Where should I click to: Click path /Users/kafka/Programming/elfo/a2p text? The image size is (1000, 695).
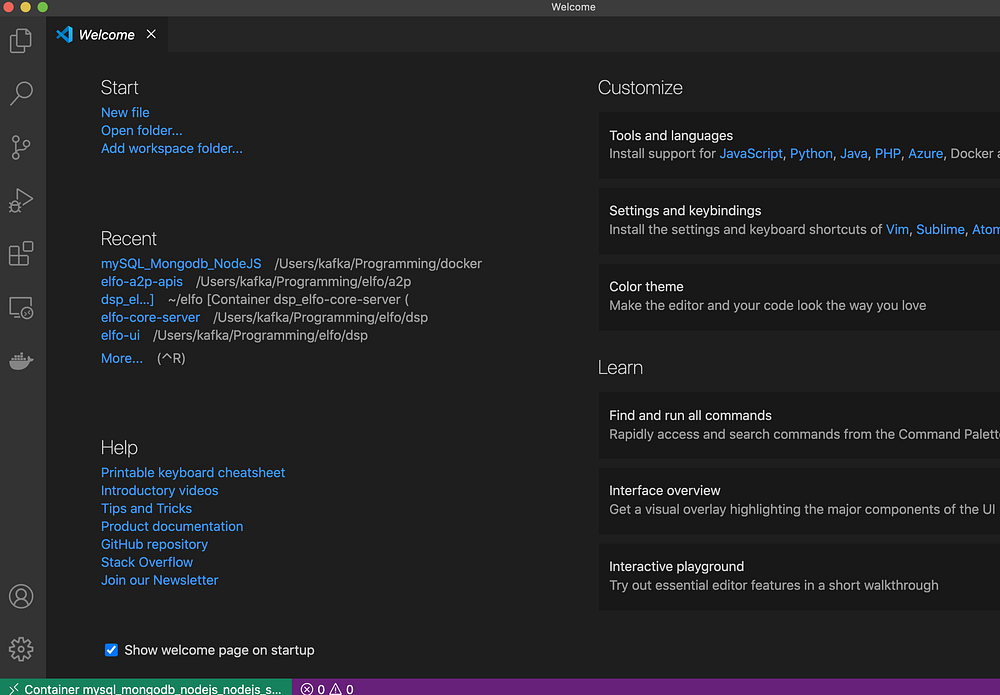coord(304,281)
